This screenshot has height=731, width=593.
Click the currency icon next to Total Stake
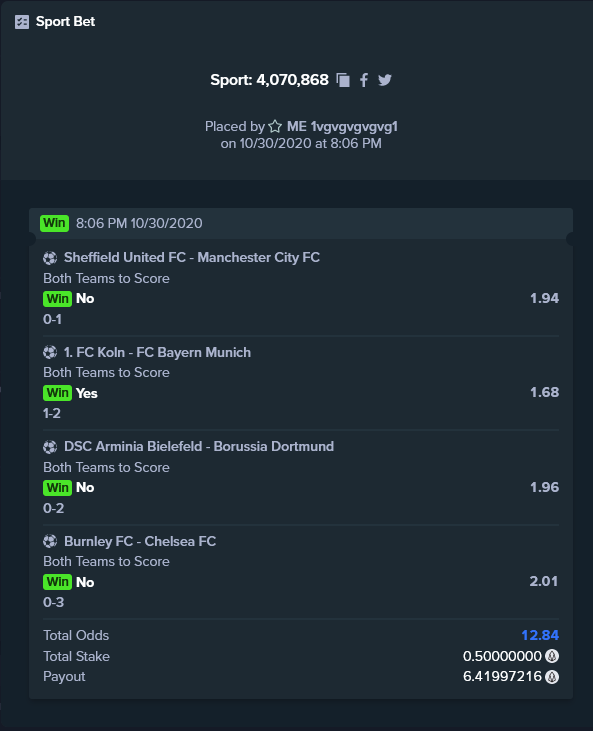tap(552, 656)
